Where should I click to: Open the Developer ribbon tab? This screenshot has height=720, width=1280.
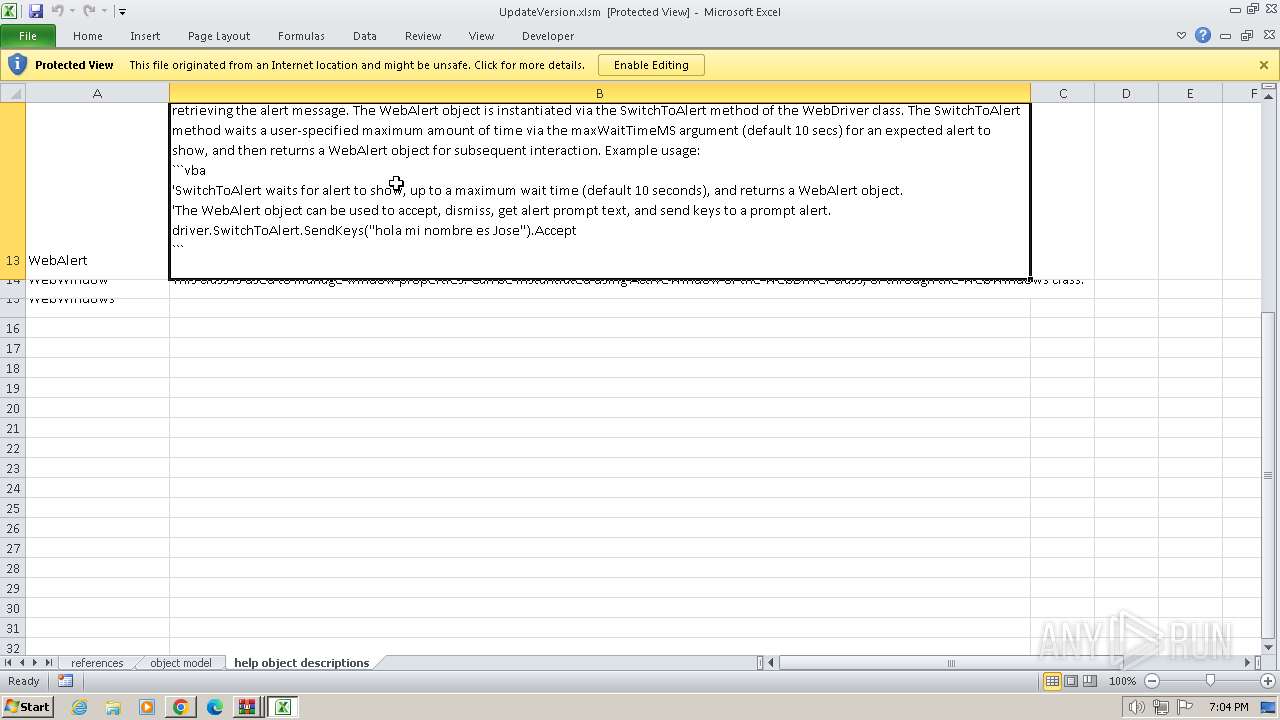[548, 36]
